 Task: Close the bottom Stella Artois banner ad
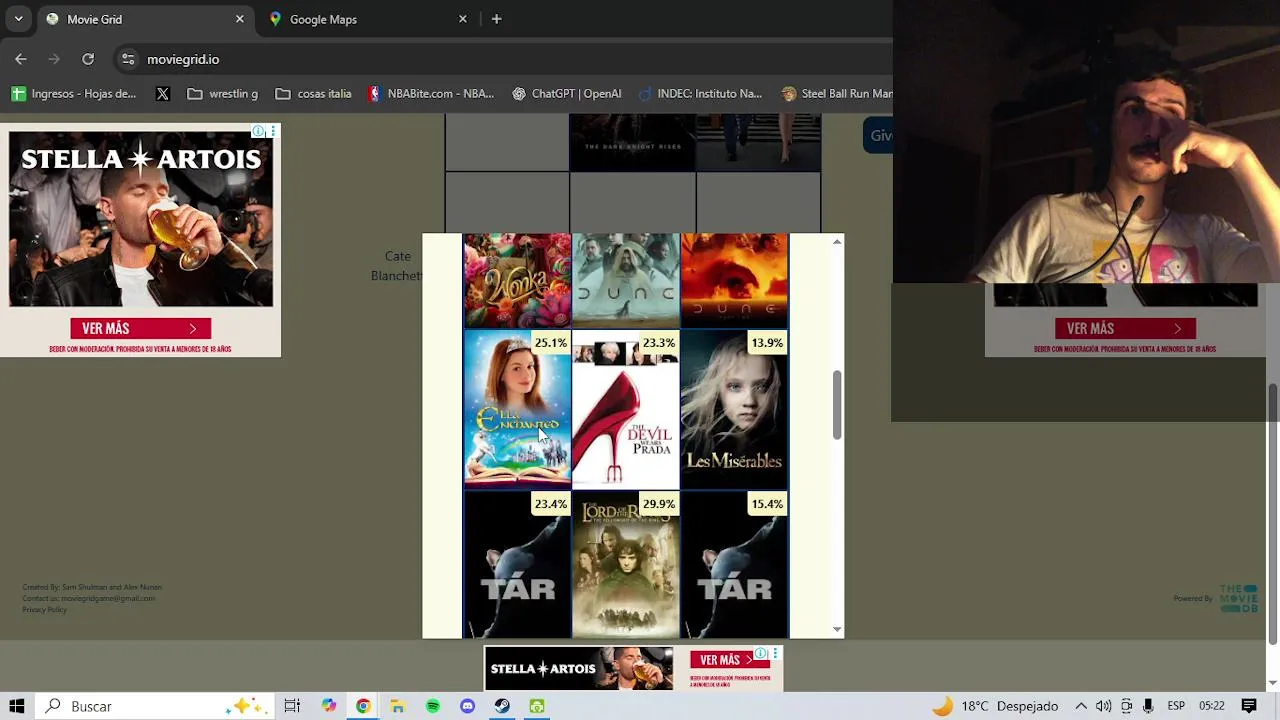pyautogui.click(x=775, y=654)
